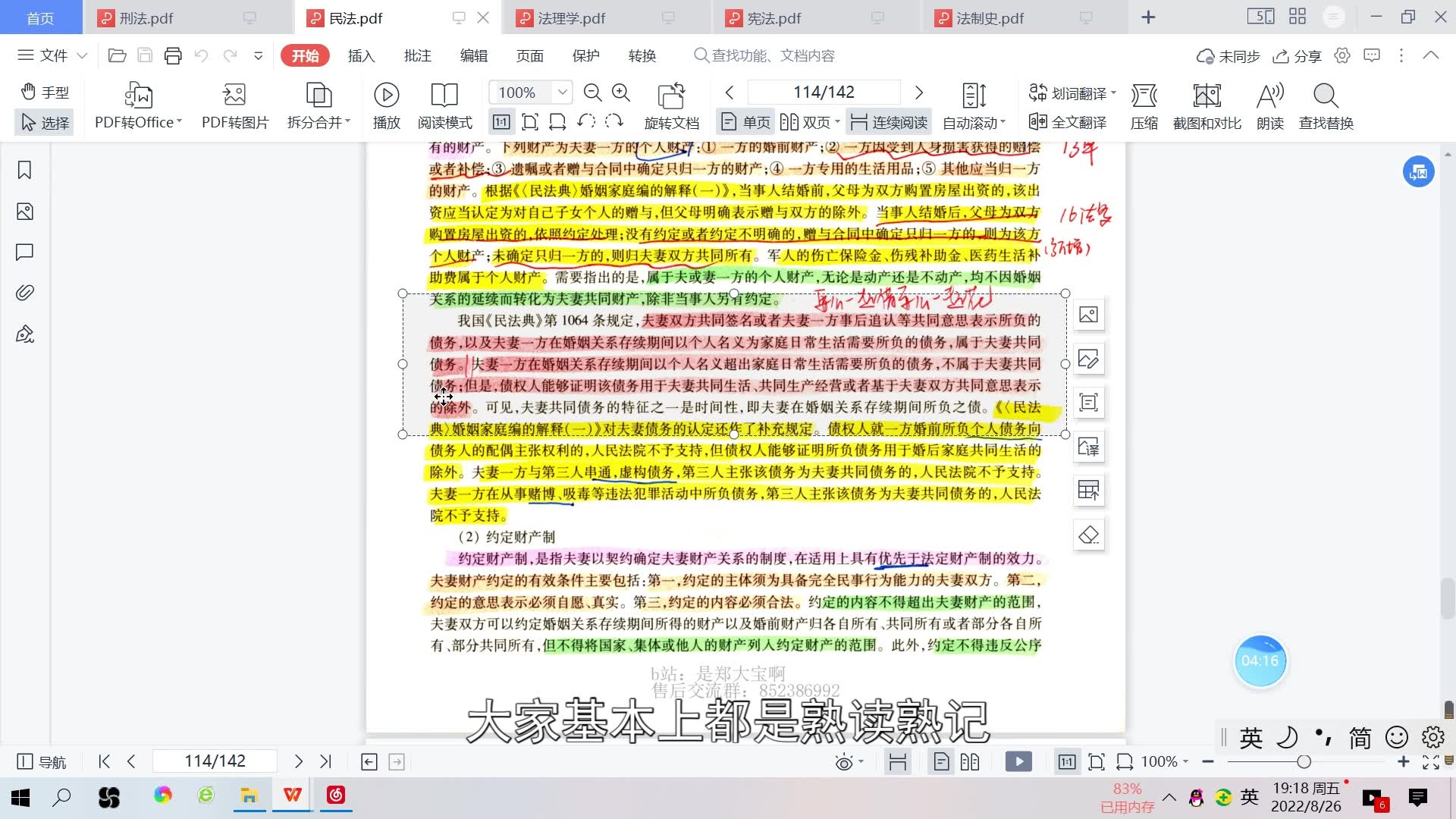This screenshot has height=819, width=1456.
Task: Toggle actual size 1:1 in ribbon
Action: (501, 122)
